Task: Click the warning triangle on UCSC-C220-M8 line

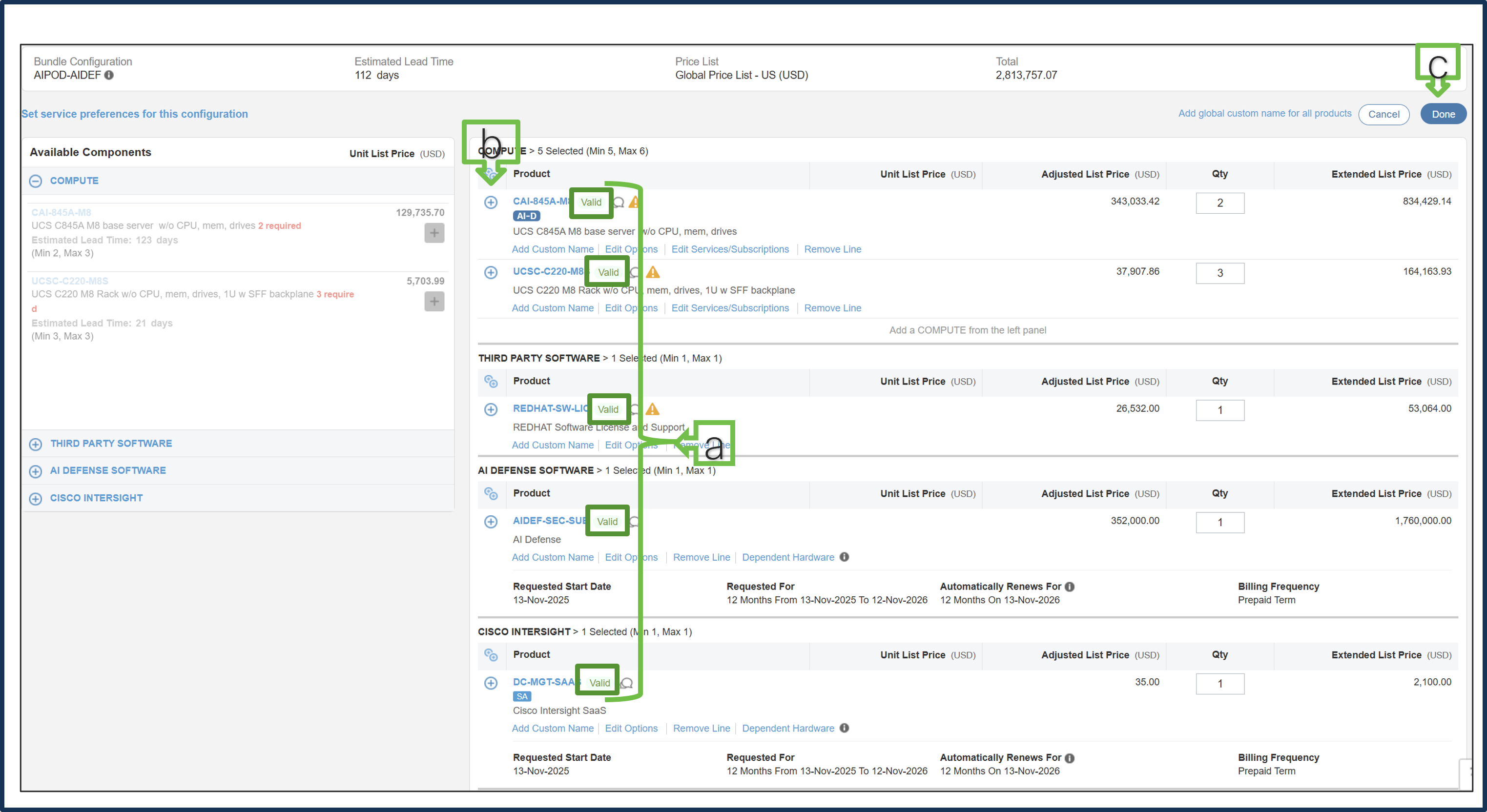Action: click(653, 271)
